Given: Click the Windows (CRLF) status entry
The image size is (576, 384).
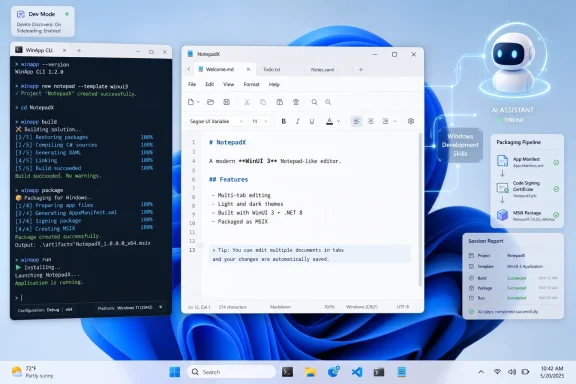Looking at the screenshot, I should 361,307.
